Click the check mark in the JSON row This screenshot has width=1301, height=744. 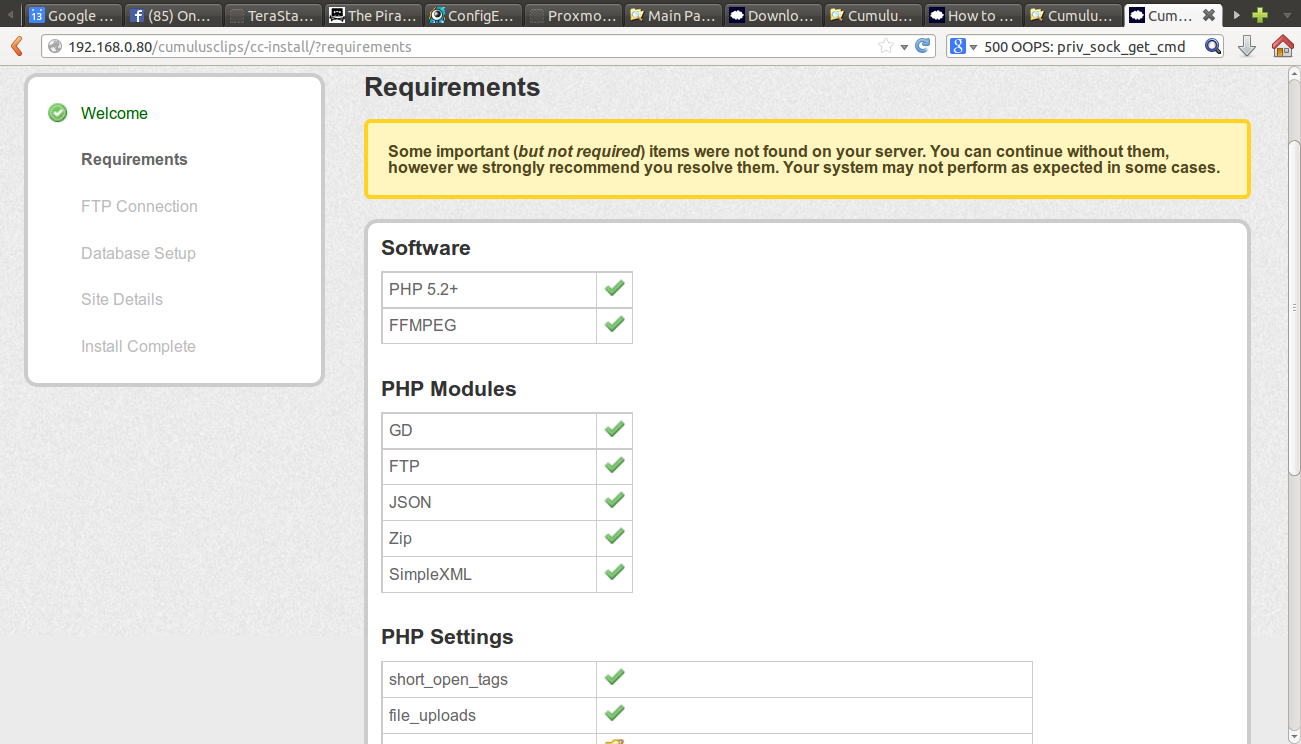[614, 502]
